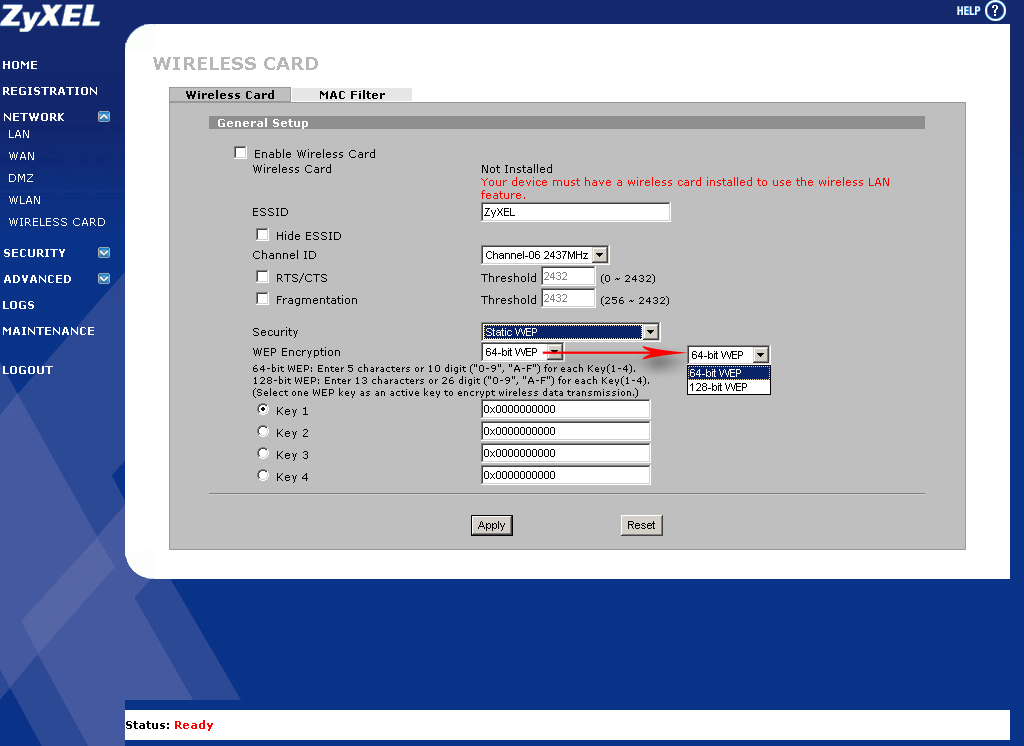Select the Key 4 radio button
The image size is (1024, 746).
263,475
